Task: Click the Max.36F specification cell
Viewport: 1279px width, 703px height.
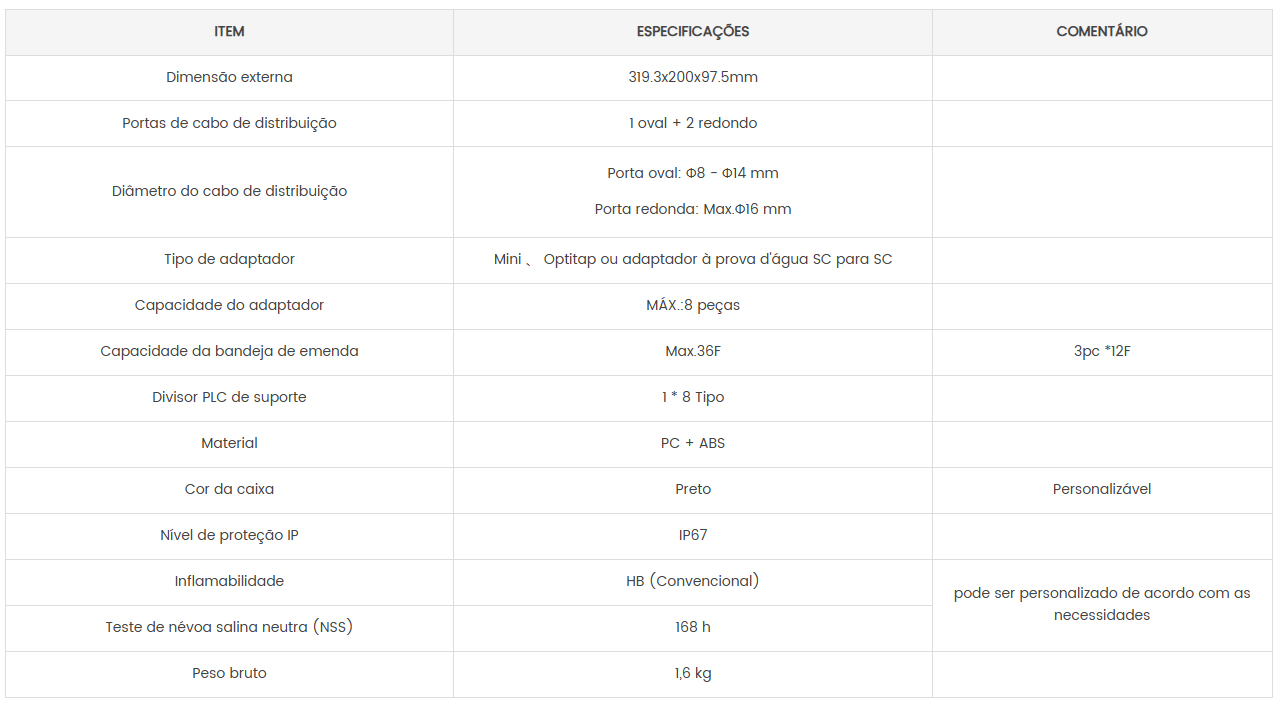Action: (693, 352)
